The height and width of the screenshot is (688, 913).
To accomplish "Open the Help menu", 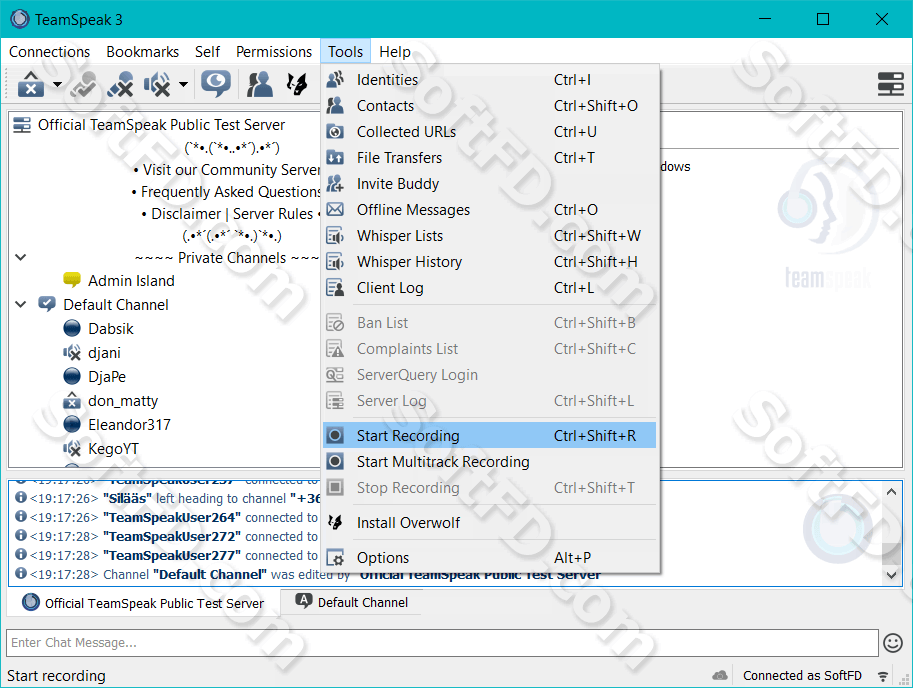I will click(395, 52).
